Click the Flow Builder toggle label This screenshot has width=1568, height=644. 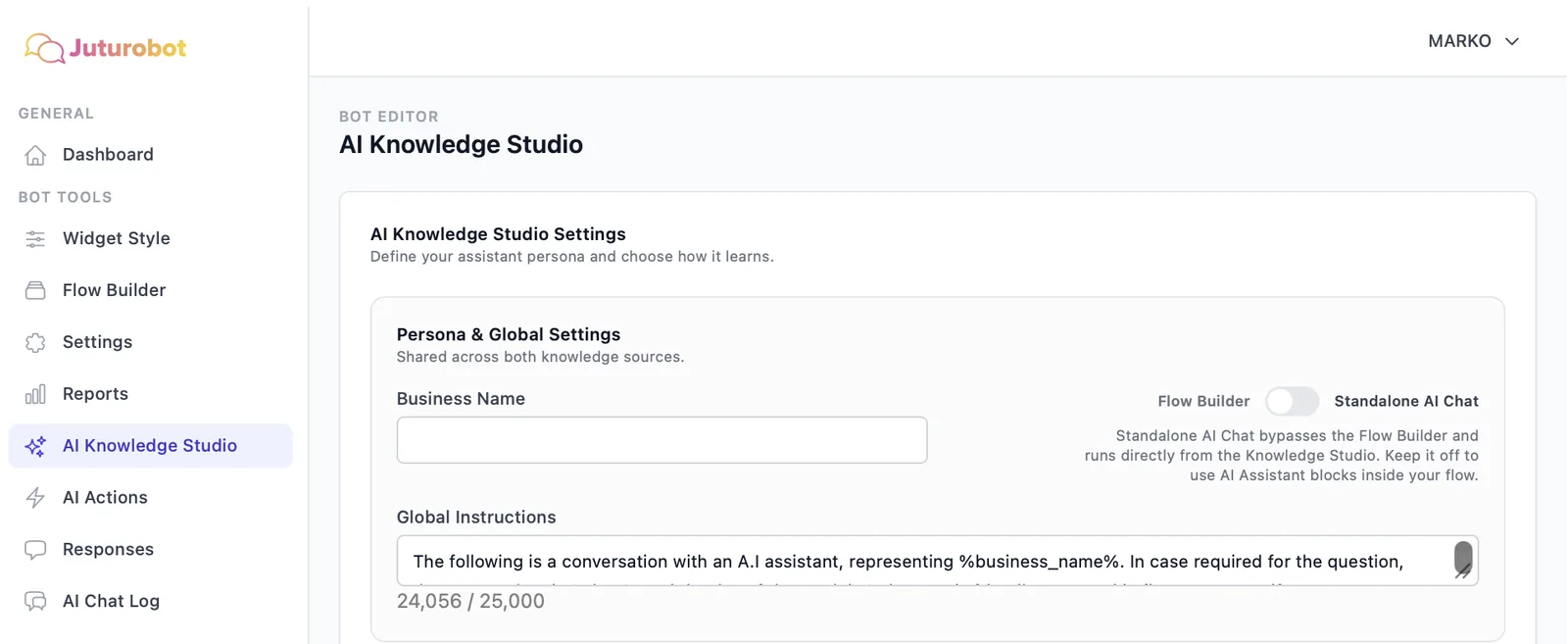1203,401
